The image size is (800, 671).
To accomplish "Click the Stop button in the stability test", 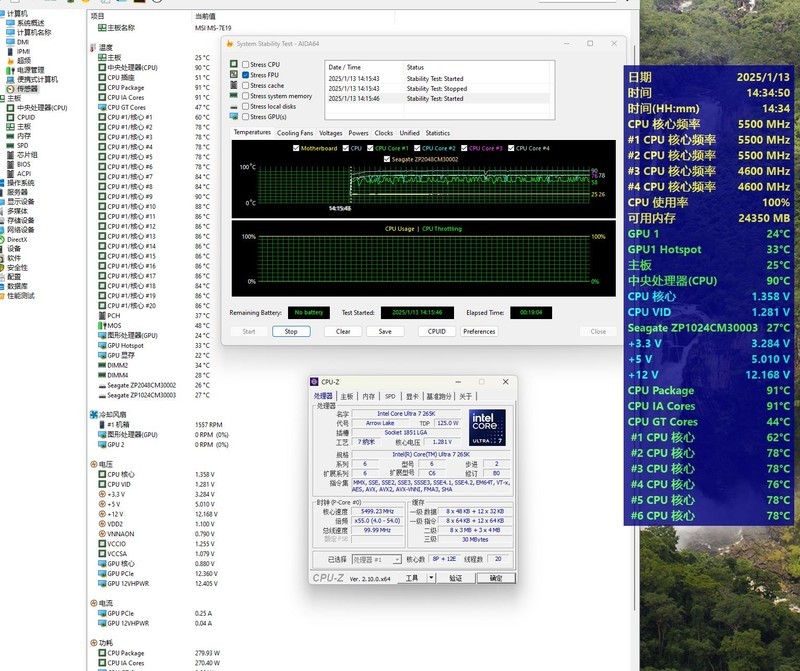I will (x=291, y=331).
